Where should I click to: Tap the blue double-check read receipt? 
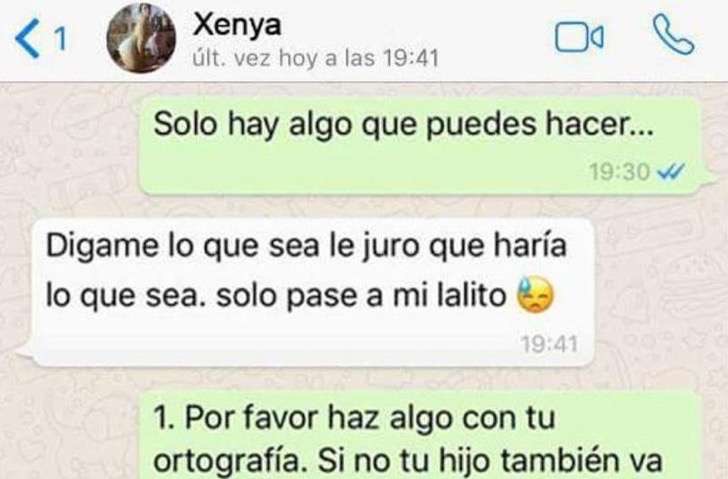pos(671,173)
